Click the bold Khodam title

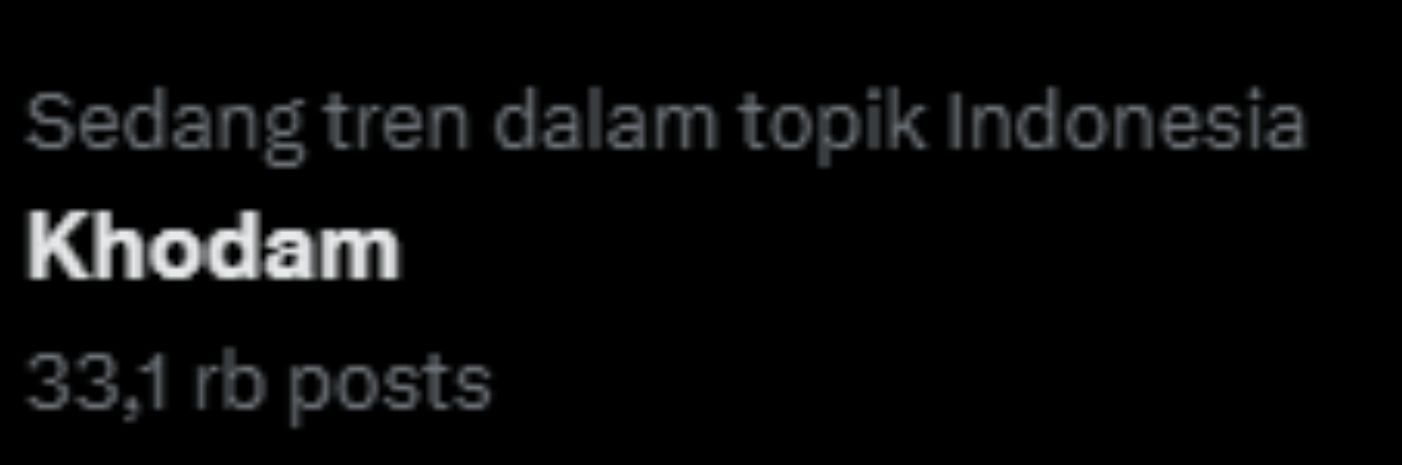(212, 249)
